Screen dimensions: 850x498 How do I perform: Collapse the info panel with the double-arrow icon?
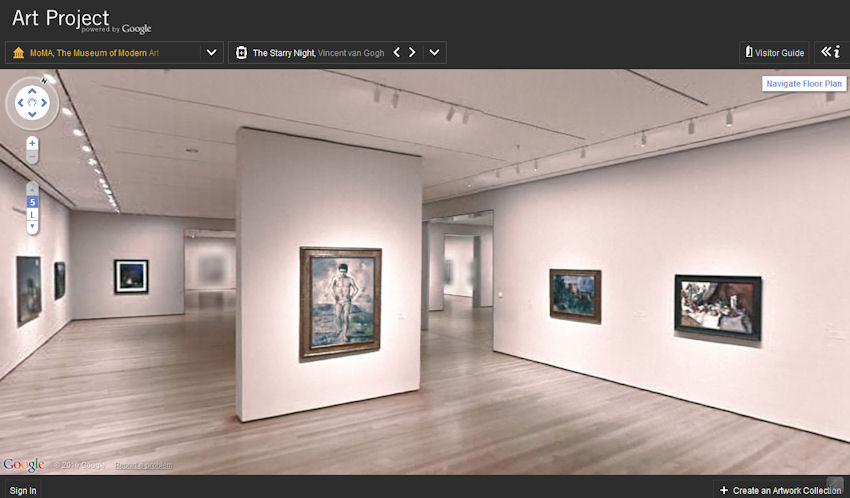point(830,52)
